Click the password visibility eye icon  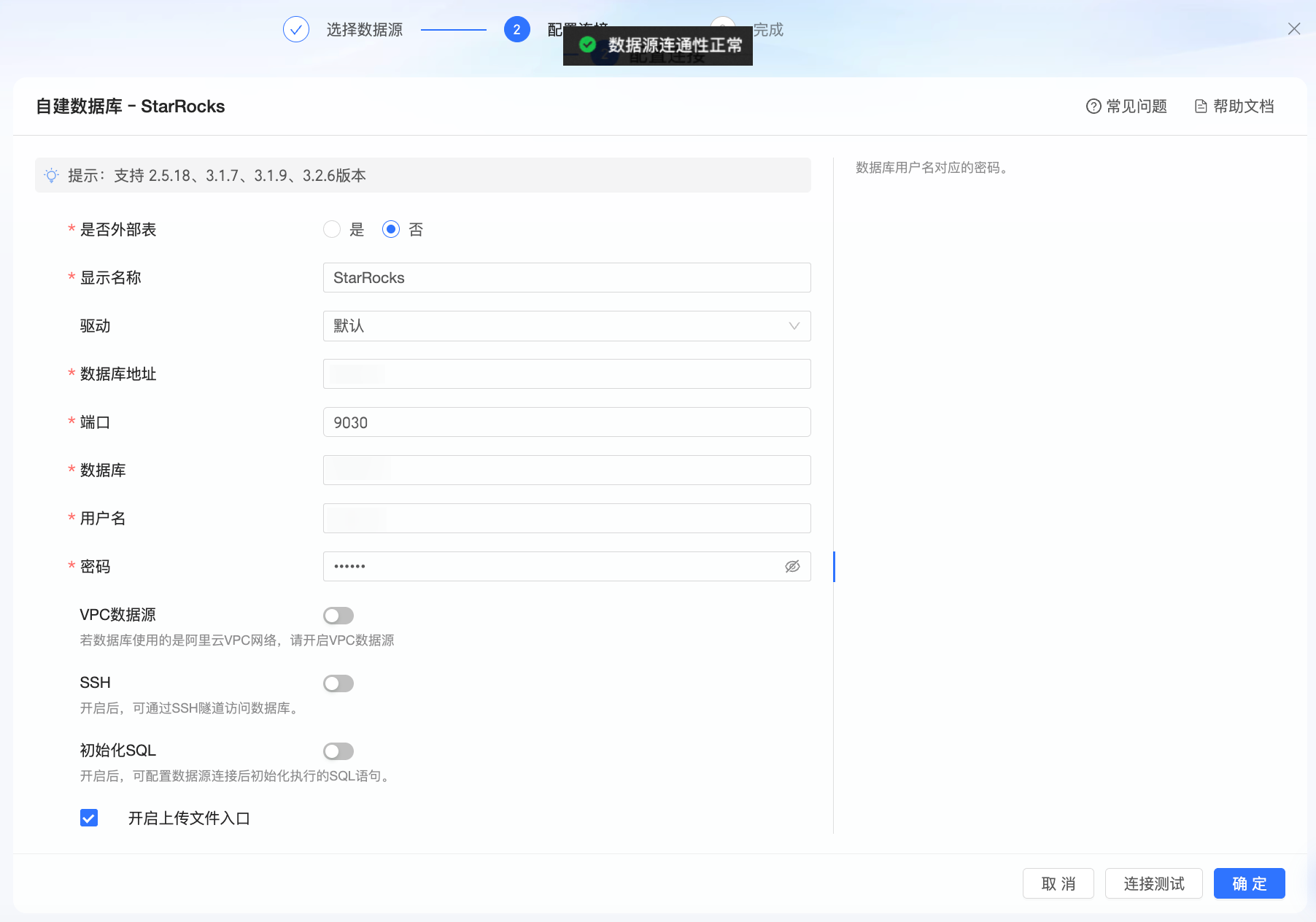click(x=792, y=567)
